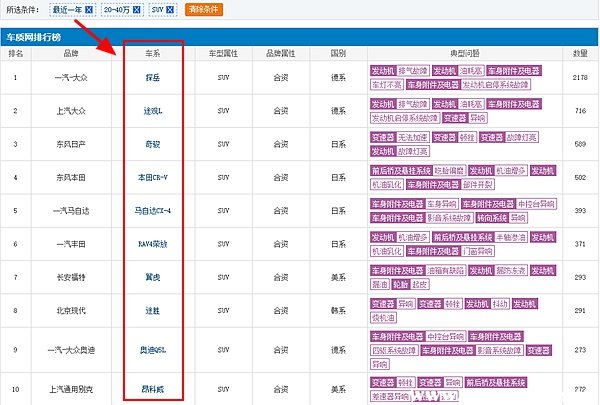
Task: Open the 途观L car series link
Action: 152,110
